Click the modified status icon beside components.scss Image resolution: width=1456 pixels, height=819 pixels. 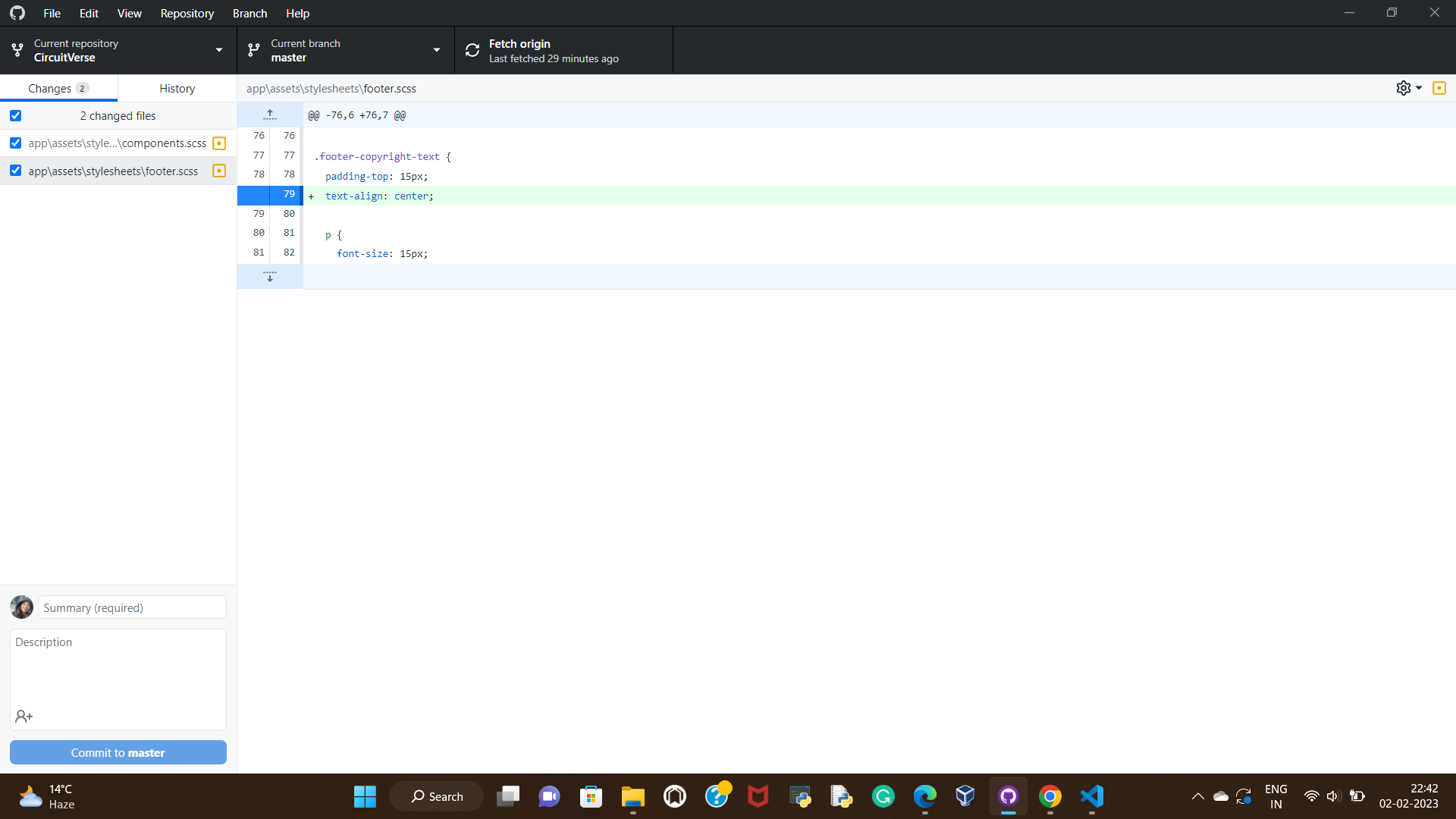click(x=218, y=143)
